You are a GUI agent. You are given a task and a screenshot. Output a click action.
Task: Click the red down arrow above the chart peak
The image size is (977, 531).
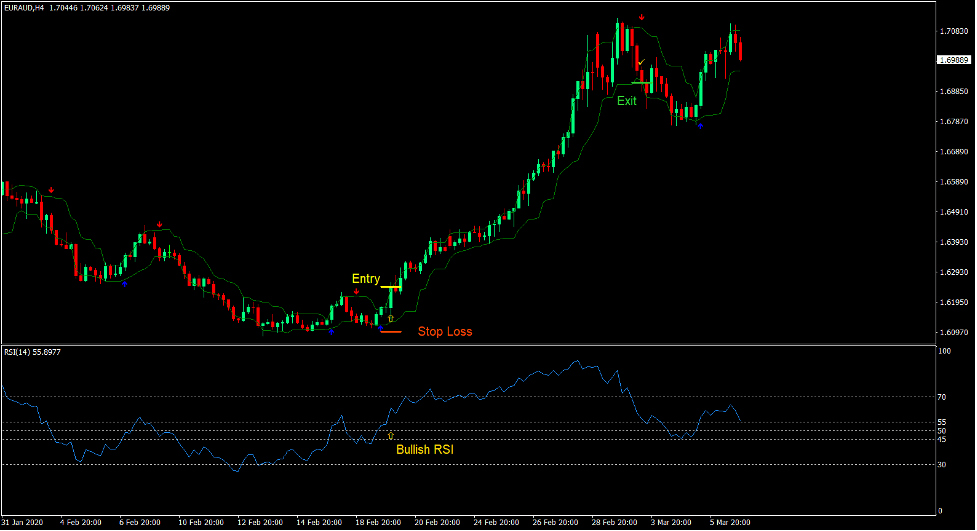click(x=642, y=18)
